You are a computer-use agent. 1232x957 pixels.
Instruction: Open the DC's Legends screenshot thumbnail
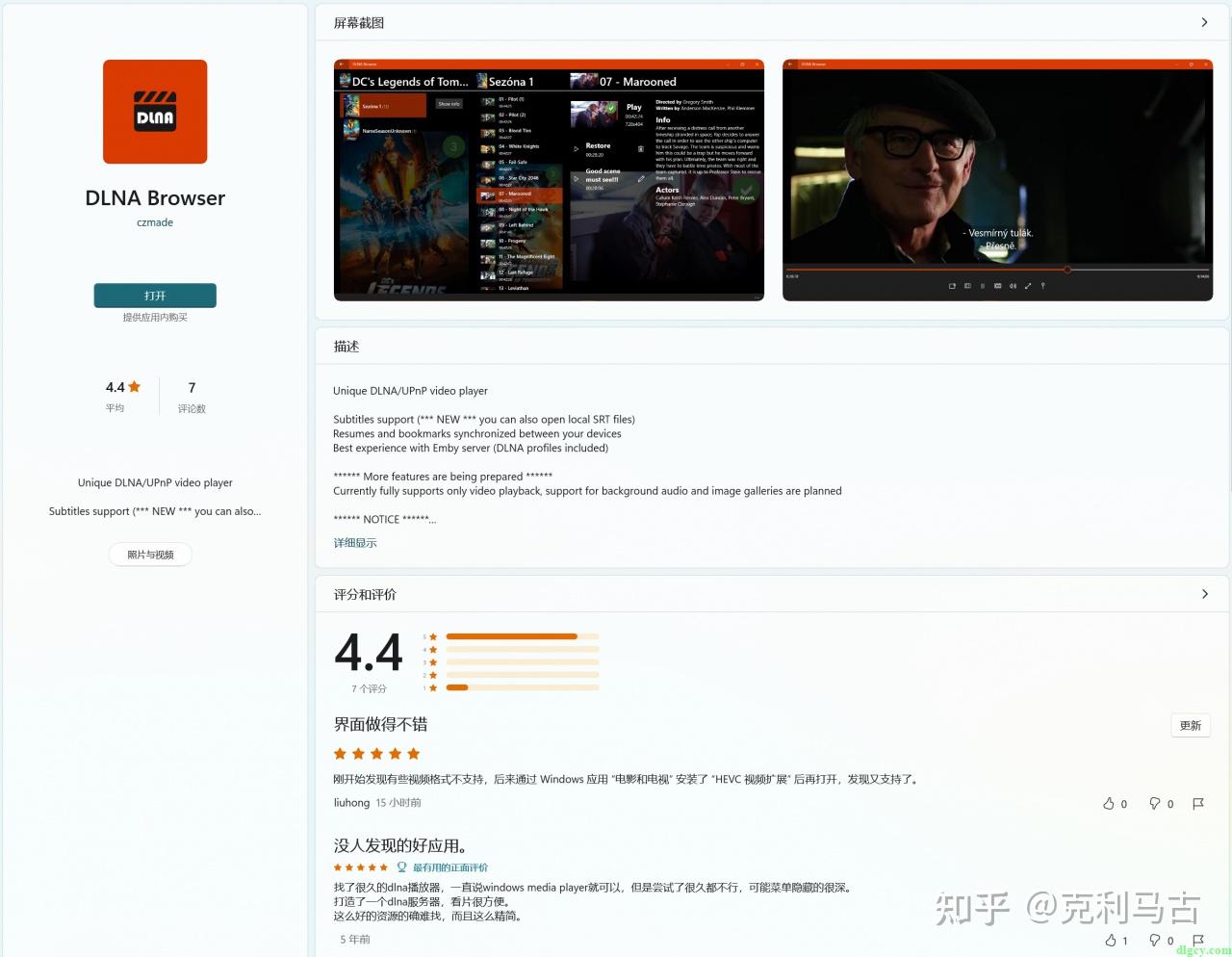(x=549, y=181)
